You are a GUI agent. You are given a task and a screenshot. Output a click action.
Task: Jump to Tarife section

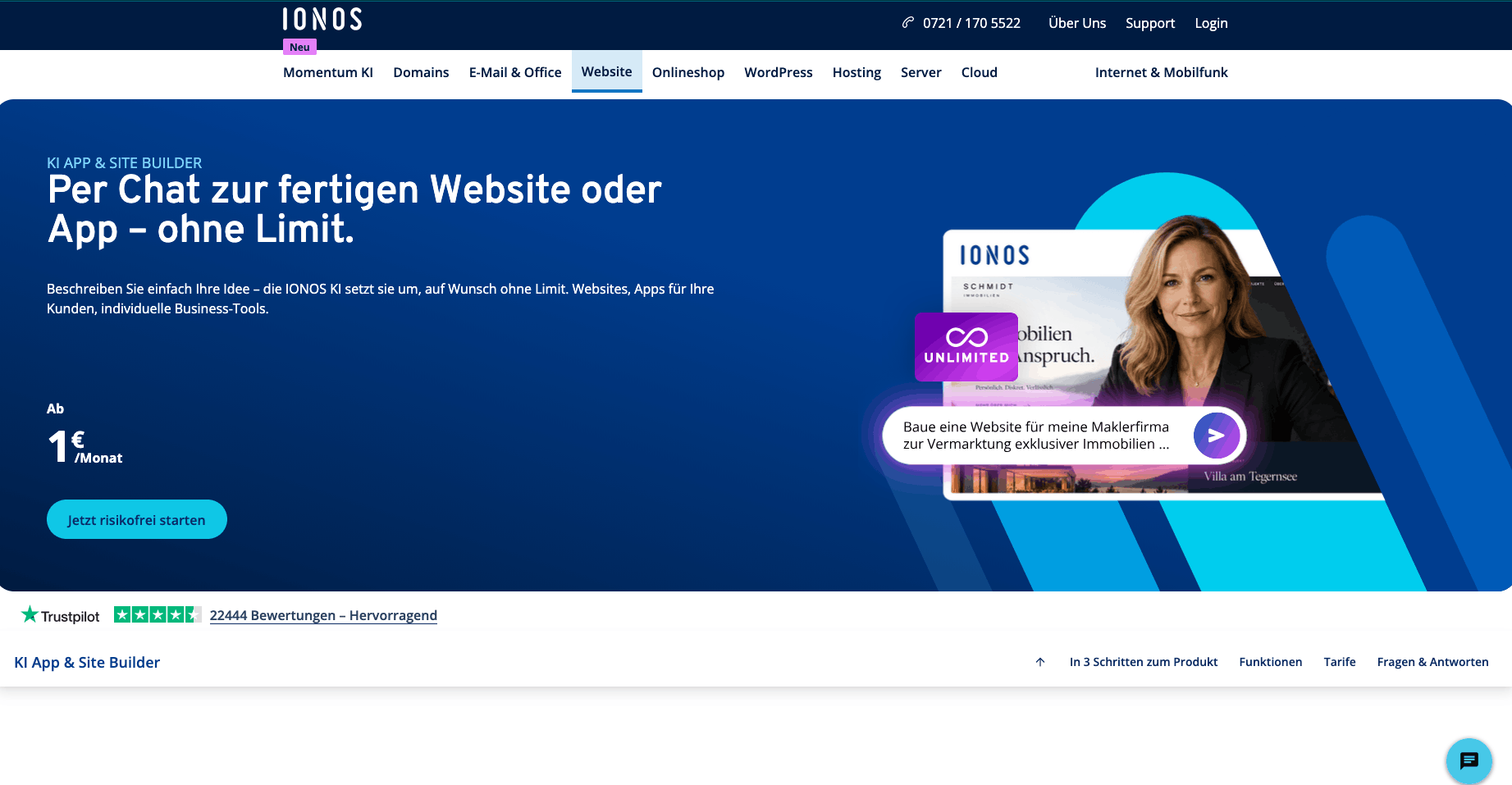click(x=1340, y=662)
